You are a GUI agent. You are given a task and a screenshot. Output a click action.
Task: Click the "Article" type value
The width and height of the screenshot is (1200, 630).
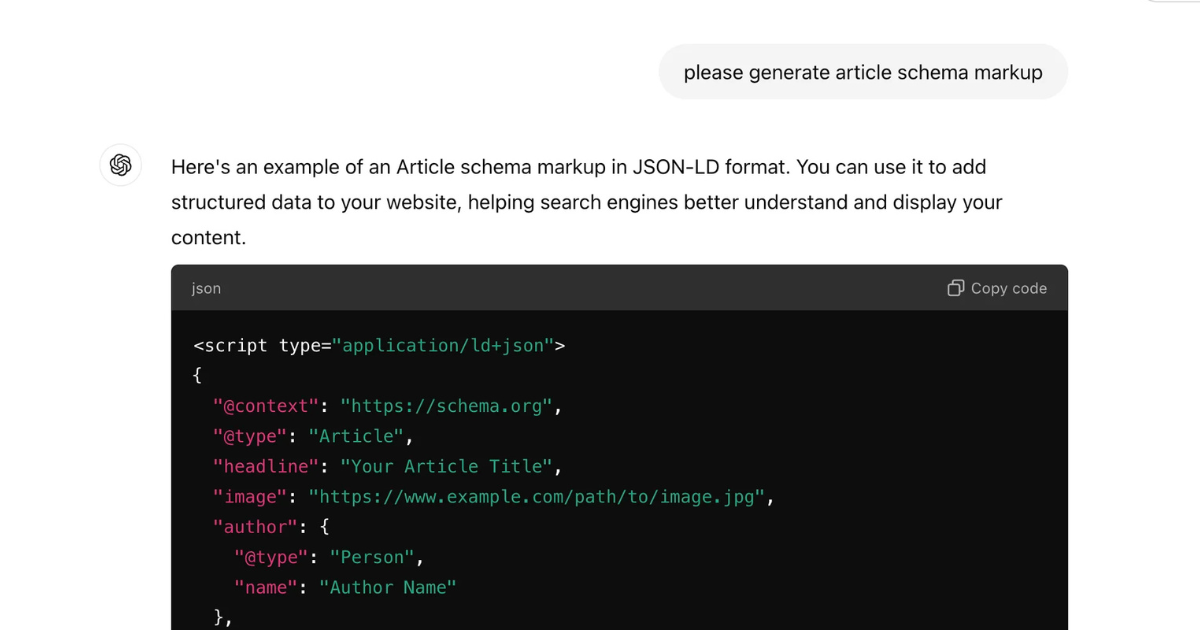coord(357,436)
